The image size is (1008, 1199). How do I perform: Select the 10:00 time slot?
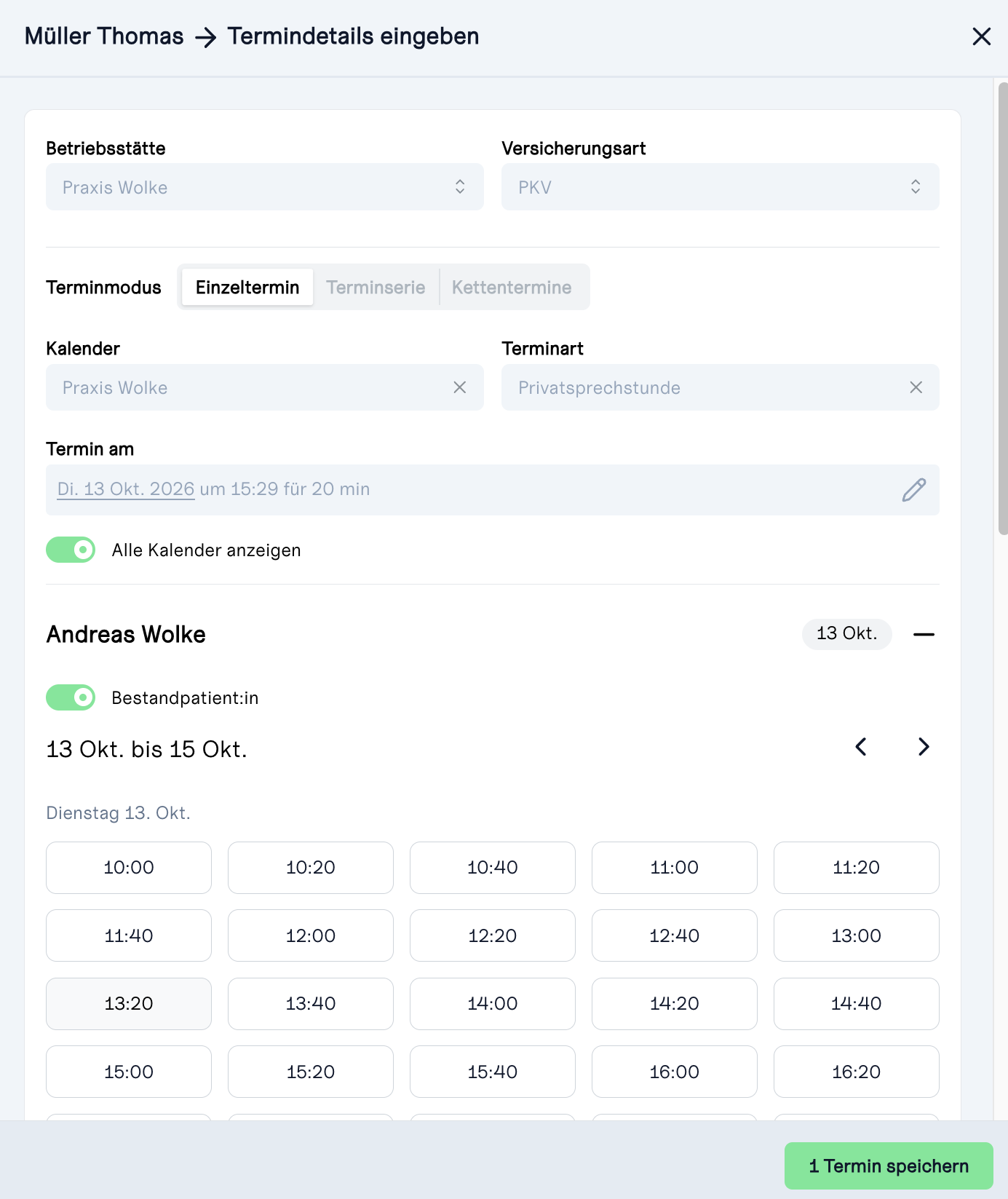pos(129,868)
